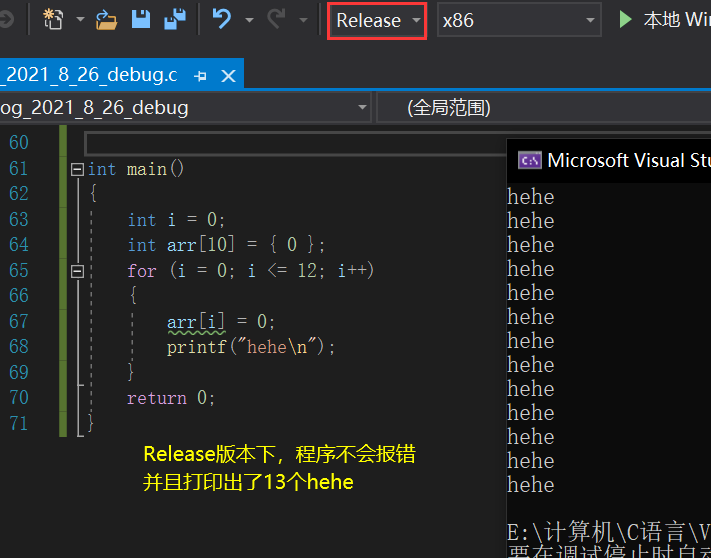Viewport: 711px width, 558px height.
Task: Click the Save All icon
Action: [x=175, y=19]
